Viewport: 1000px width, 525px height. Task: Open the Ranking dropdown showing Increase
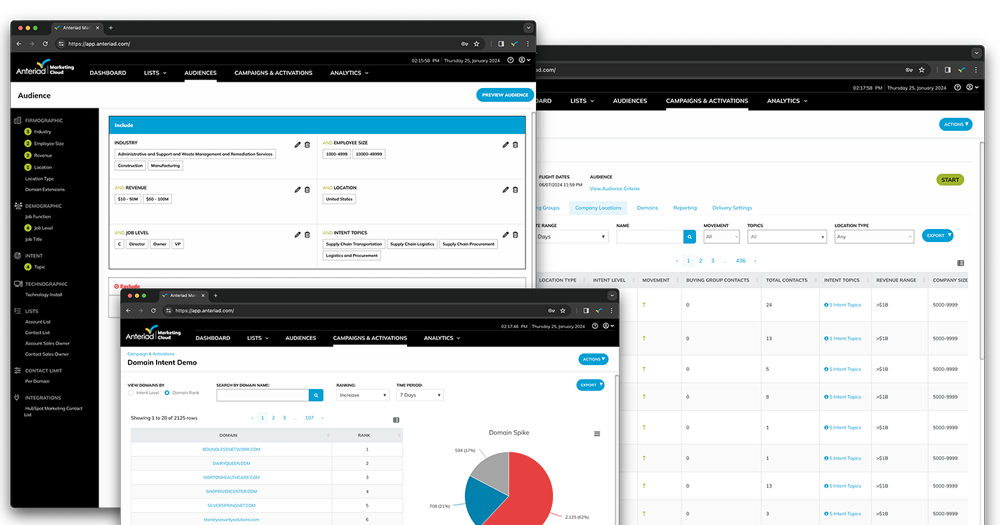click(x=362, y=396)
